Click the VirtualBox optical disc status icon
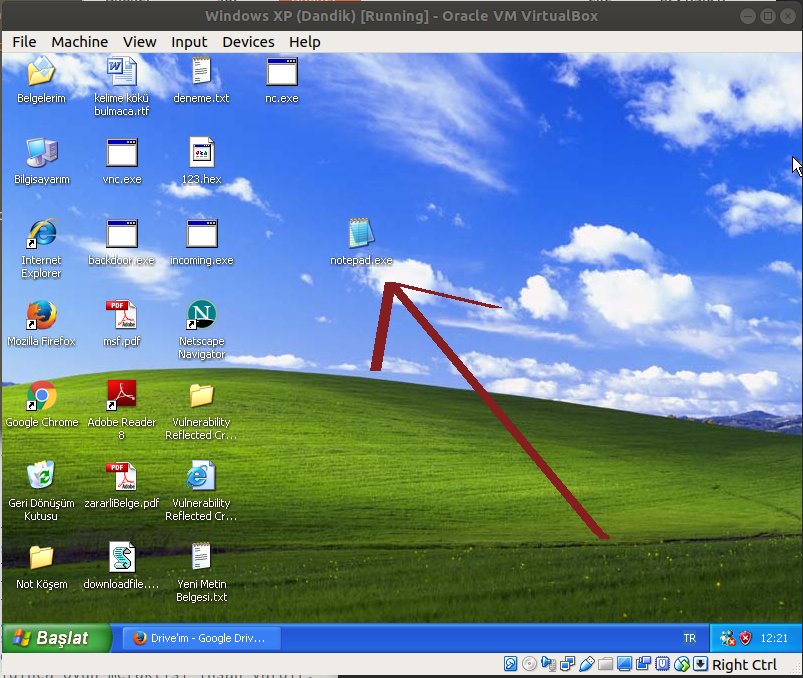This screenshot has height=678, width=803. [x=530, y=664]
